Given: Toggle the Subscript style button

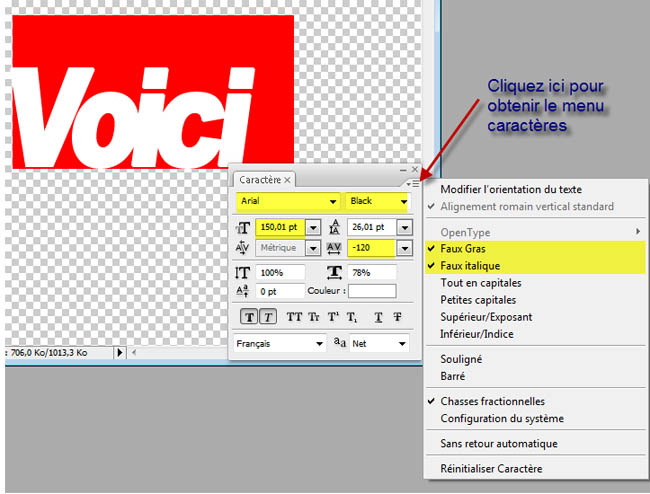Looking at the screenshot, I should coord(352,317).
